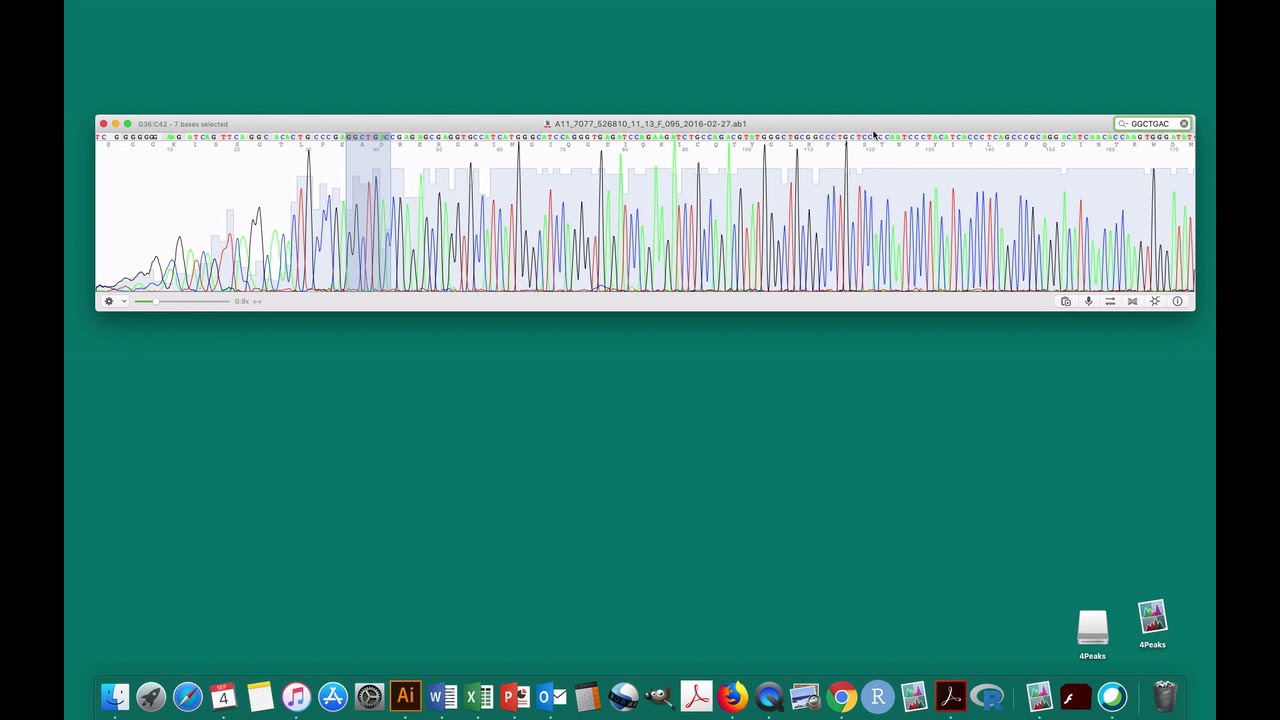This screenshot has height=720, width=1280.
Task: Open Safari from the Dock
Action: point(187,696)
